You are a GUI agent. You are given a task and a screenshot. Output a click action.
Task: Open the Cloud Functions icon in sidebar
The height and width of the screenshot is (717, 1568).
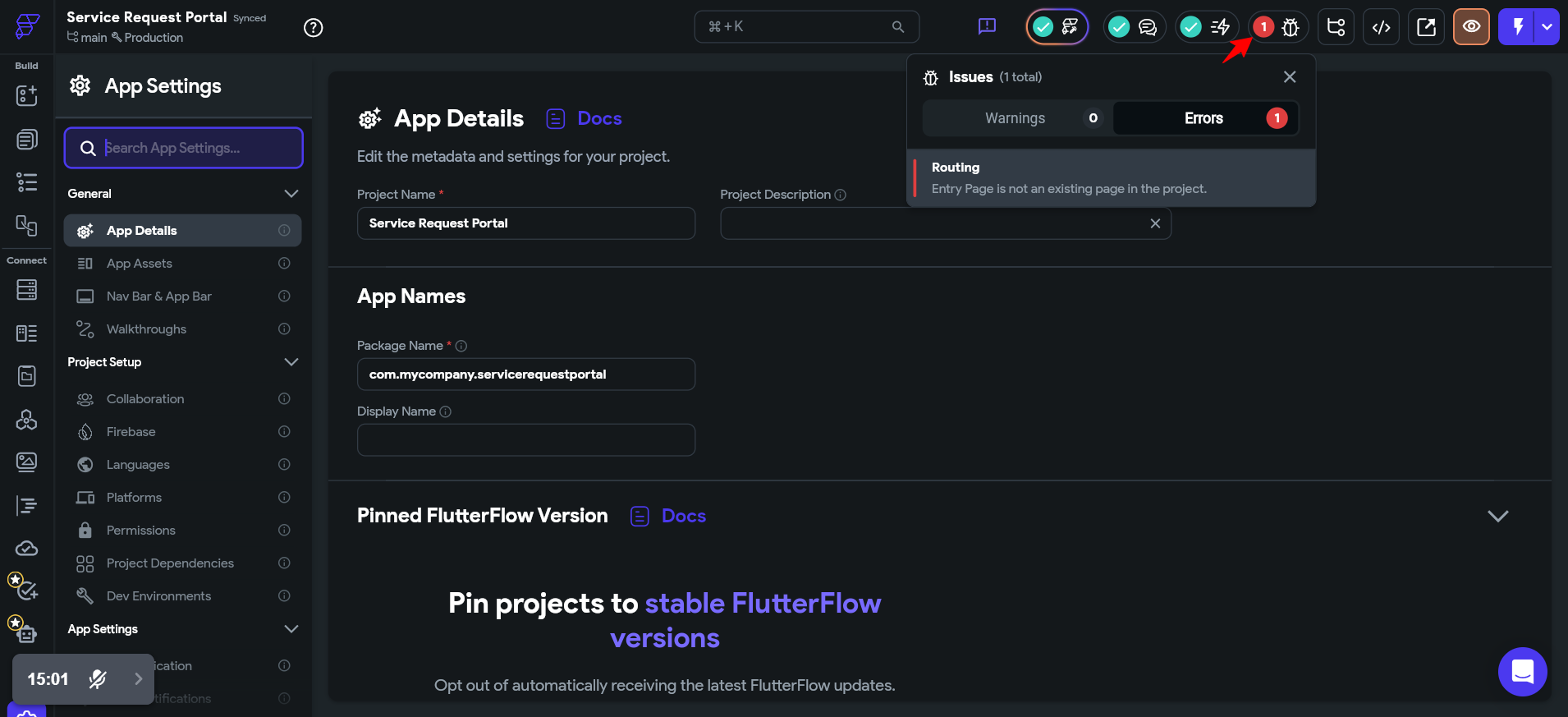click(x=27, y=549)
